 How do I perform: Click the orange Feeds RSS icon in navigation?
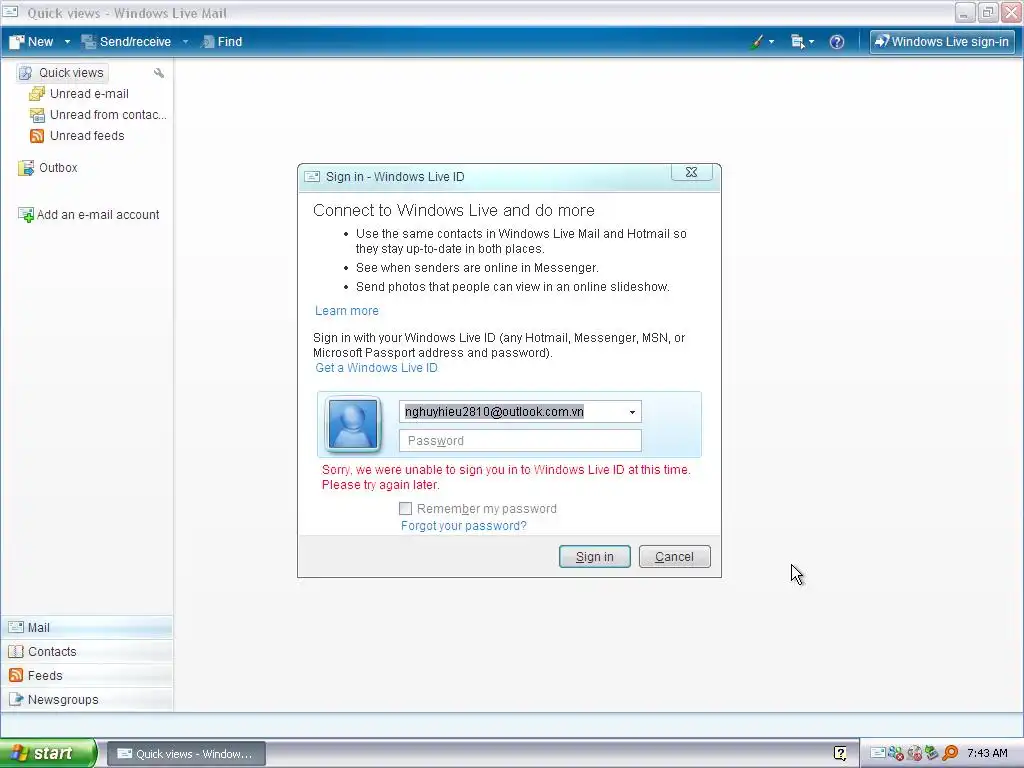(x=16, y=675)
